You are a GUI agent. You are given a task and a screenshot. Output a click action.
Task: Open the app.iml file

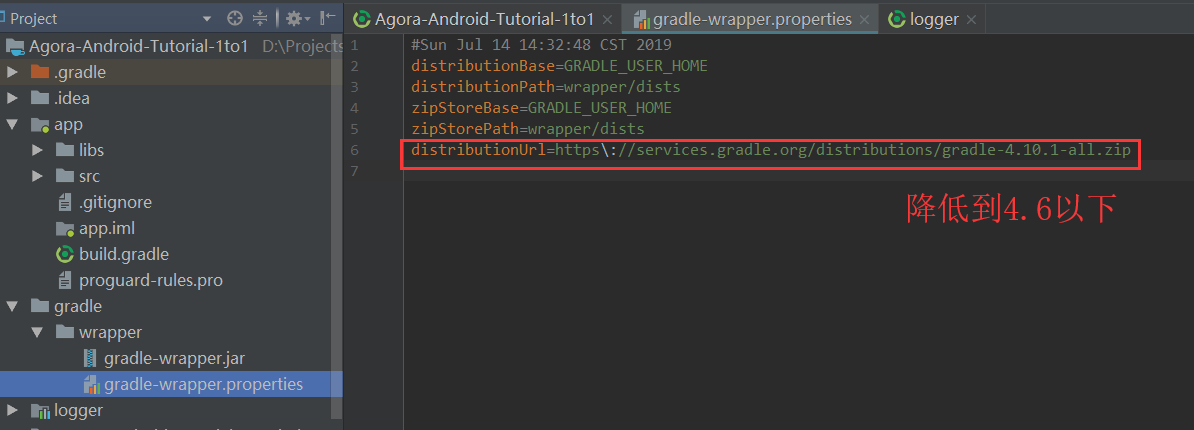(x=107, y=228)
